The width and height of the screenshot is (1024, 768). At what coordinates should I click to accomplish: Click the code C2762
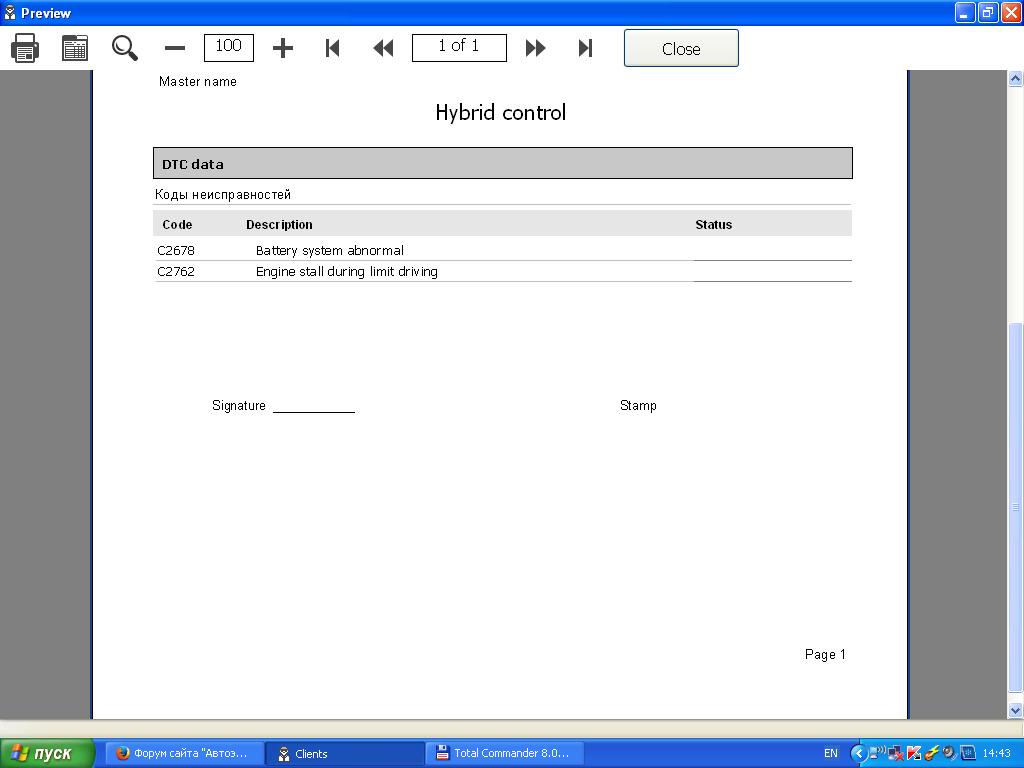(176, 272)
